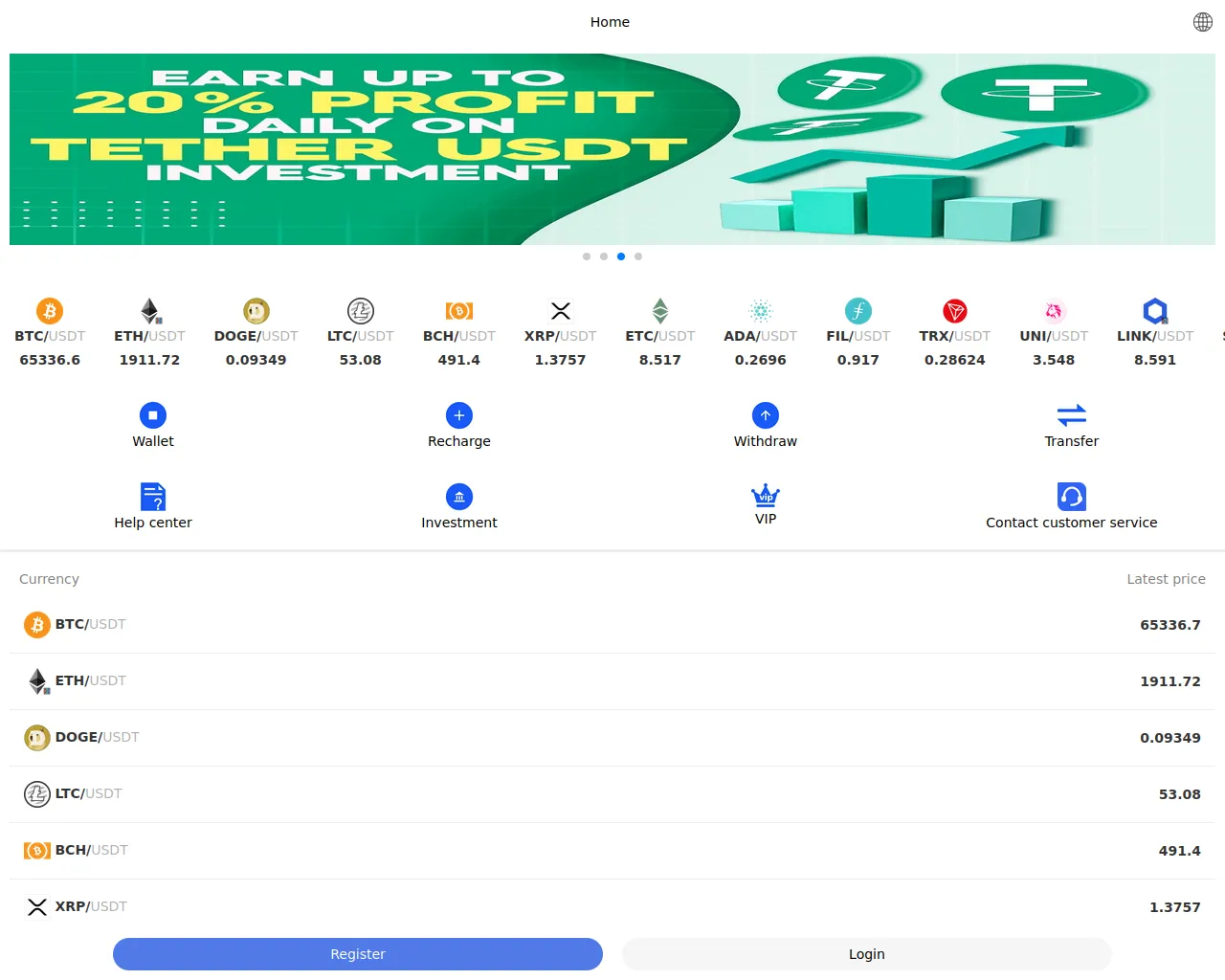Open the Withdraw arrow icon
Image resolution: width=1225 pixels, height=980 pixels.
[766, 415]
